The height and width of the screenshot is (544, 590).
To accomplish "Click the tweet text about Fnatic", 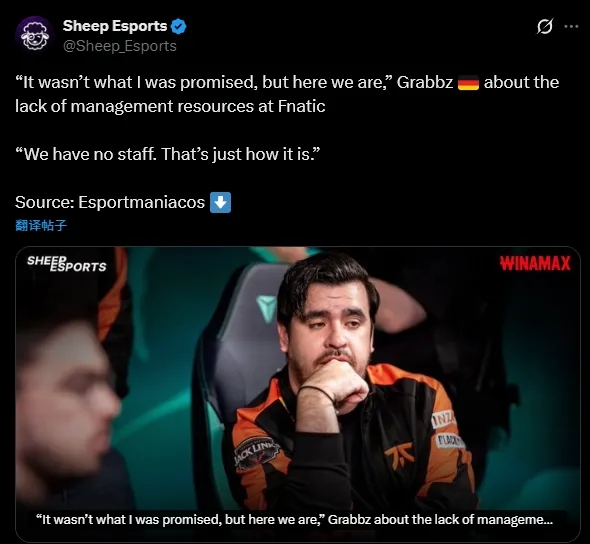I will pyautogui.click(x=287, y=94).
